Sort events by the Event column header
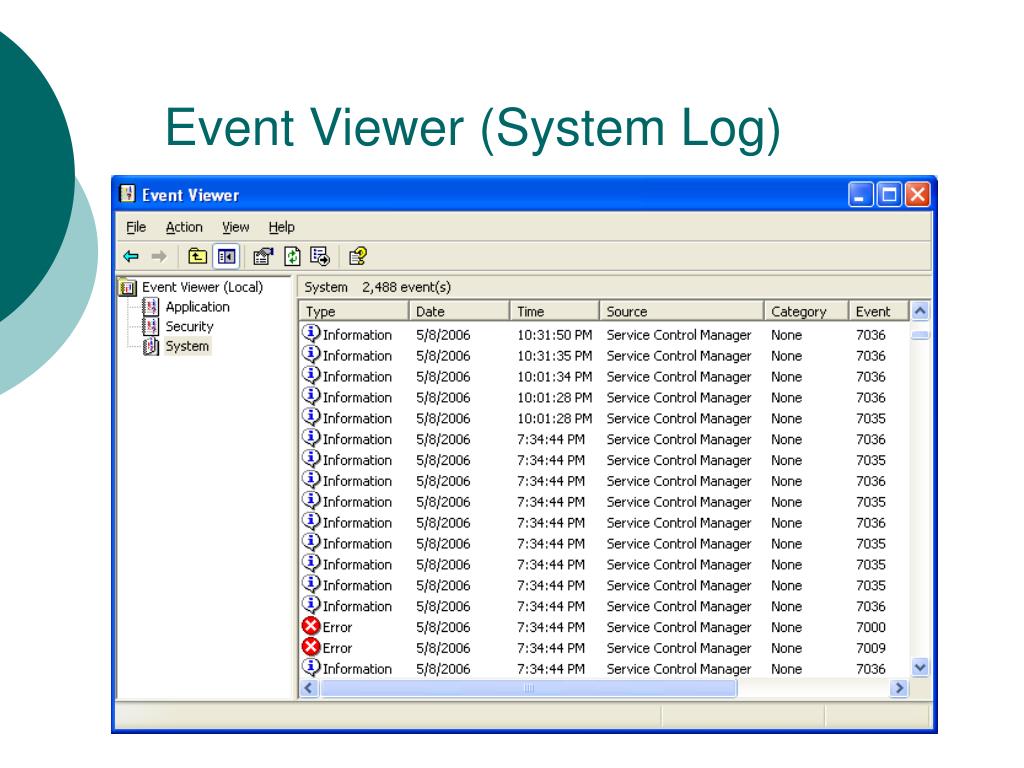 (x=878, y=312)
